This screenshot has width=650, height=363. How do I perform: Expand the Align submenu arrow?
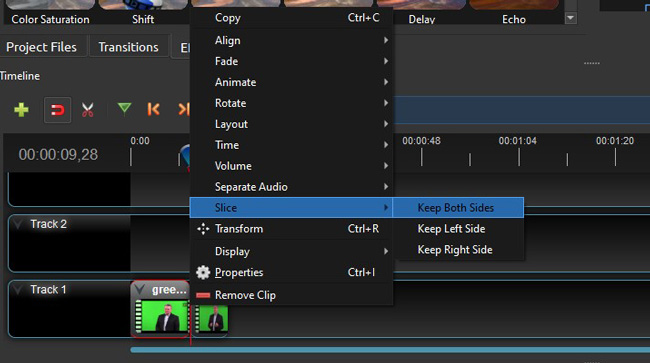tap(386, 40)
